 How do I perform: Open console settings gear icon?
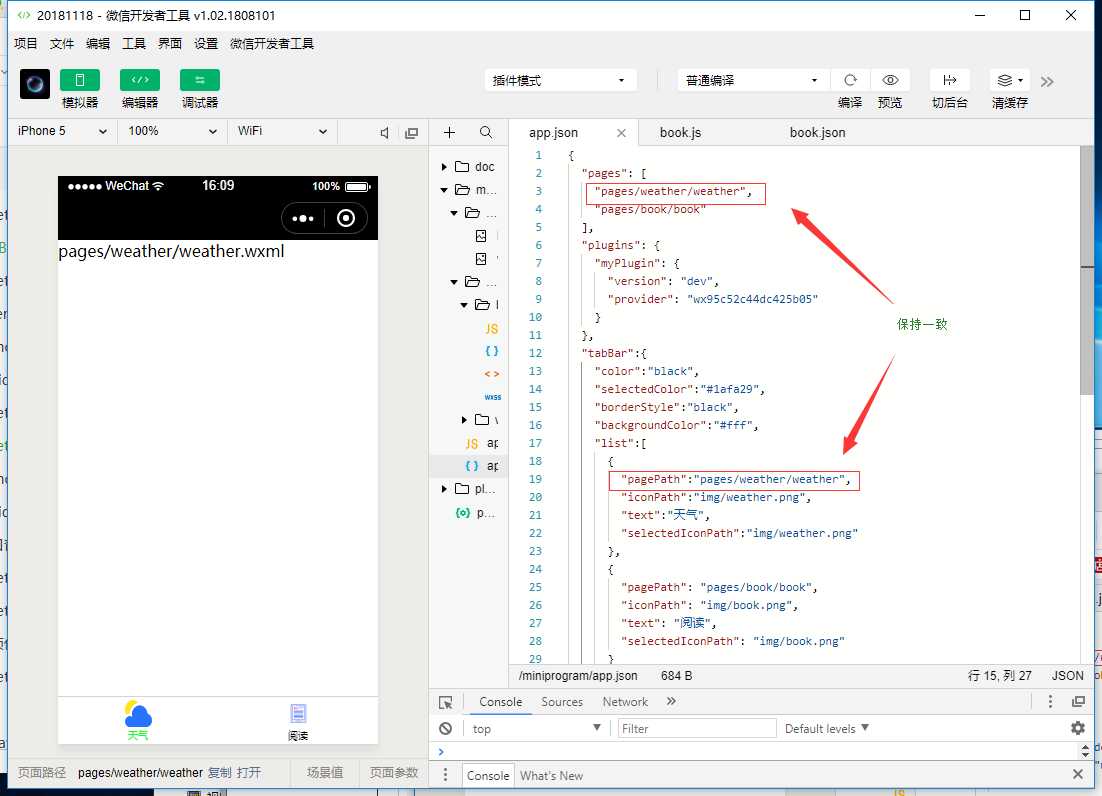pos(1078,729)
